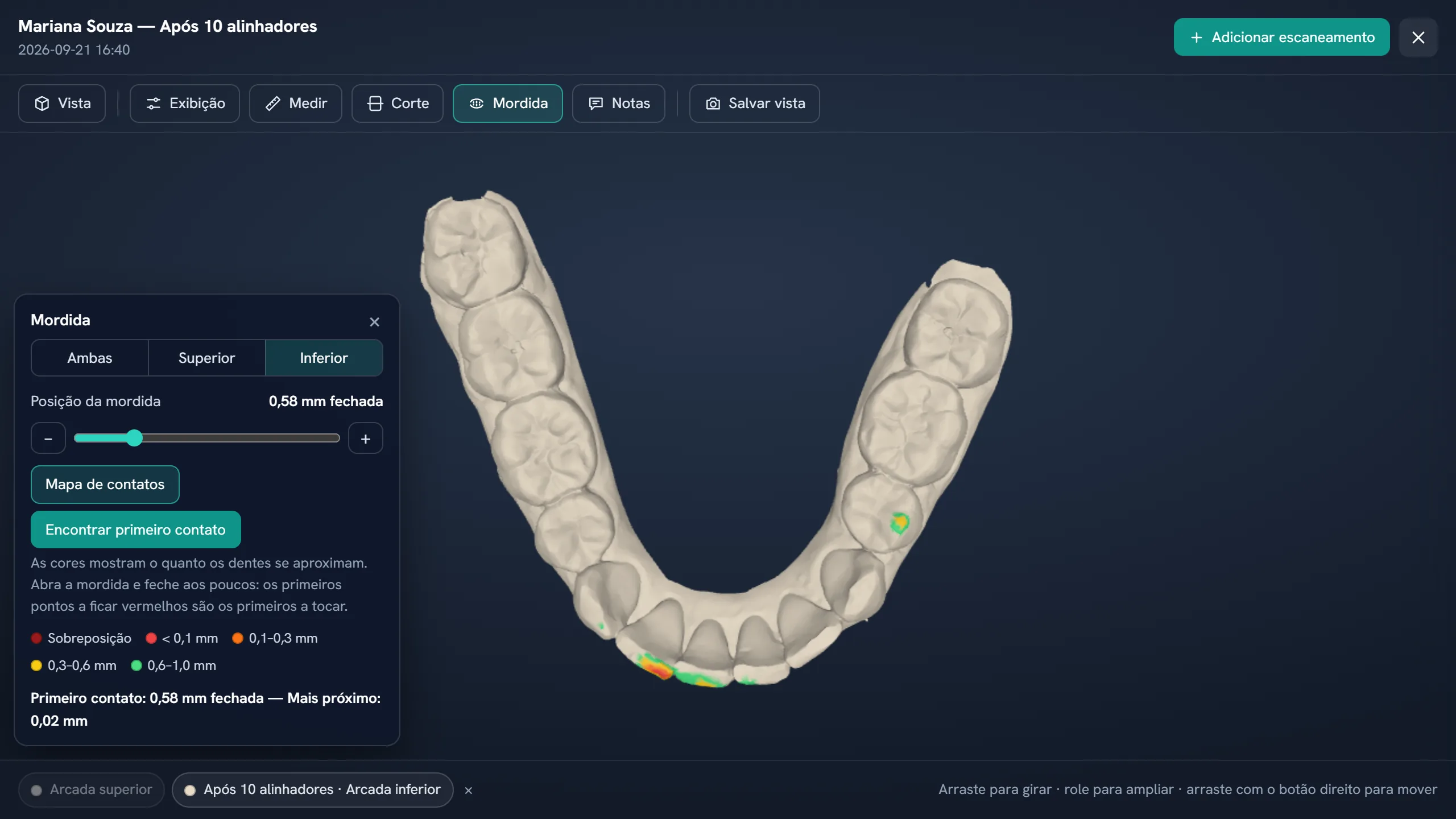Click the < 0,1 mm legend dot
1456x819 pixels.
[x=151, y=638]
